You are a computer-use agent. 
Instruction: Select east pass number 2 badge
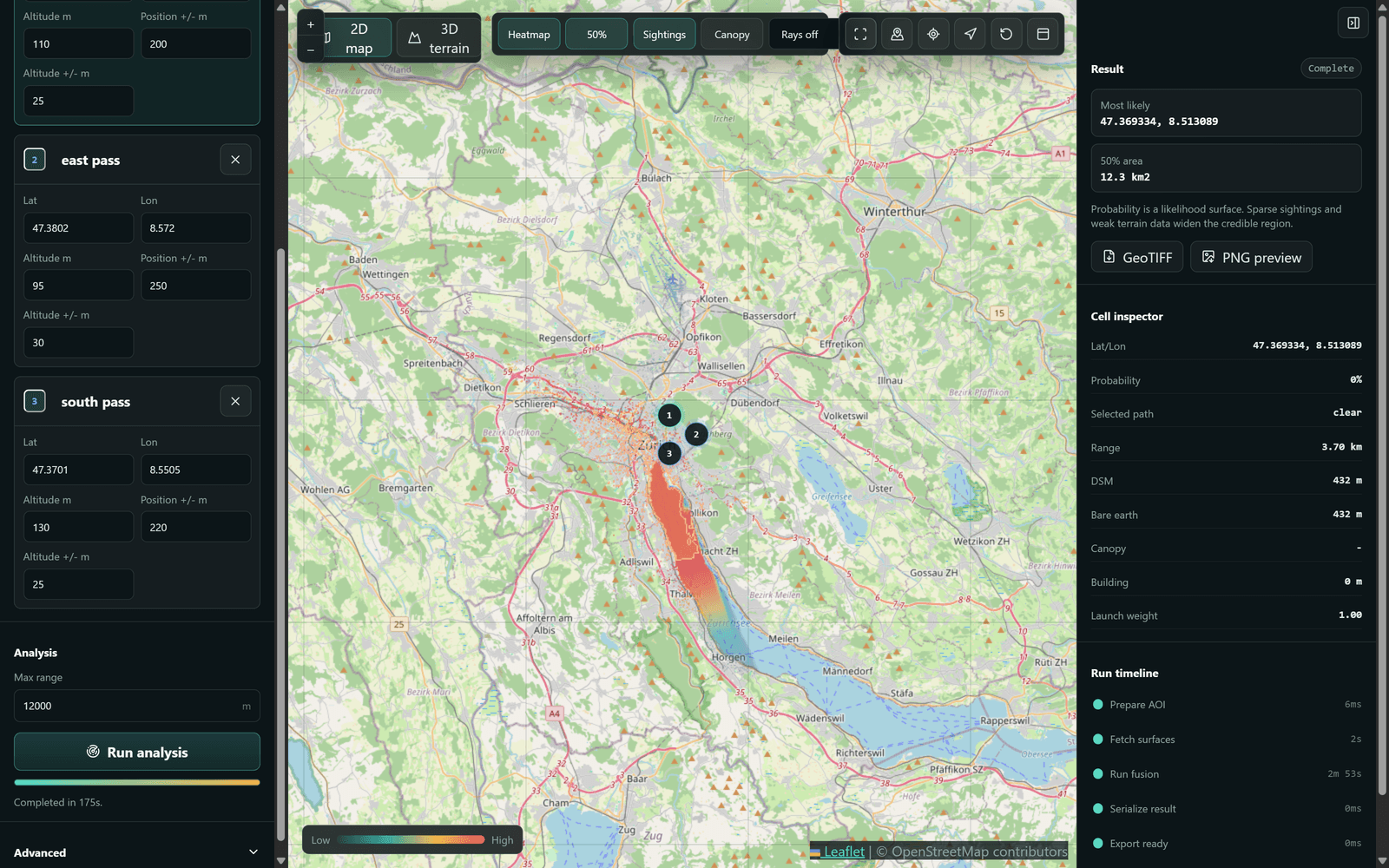35,160
